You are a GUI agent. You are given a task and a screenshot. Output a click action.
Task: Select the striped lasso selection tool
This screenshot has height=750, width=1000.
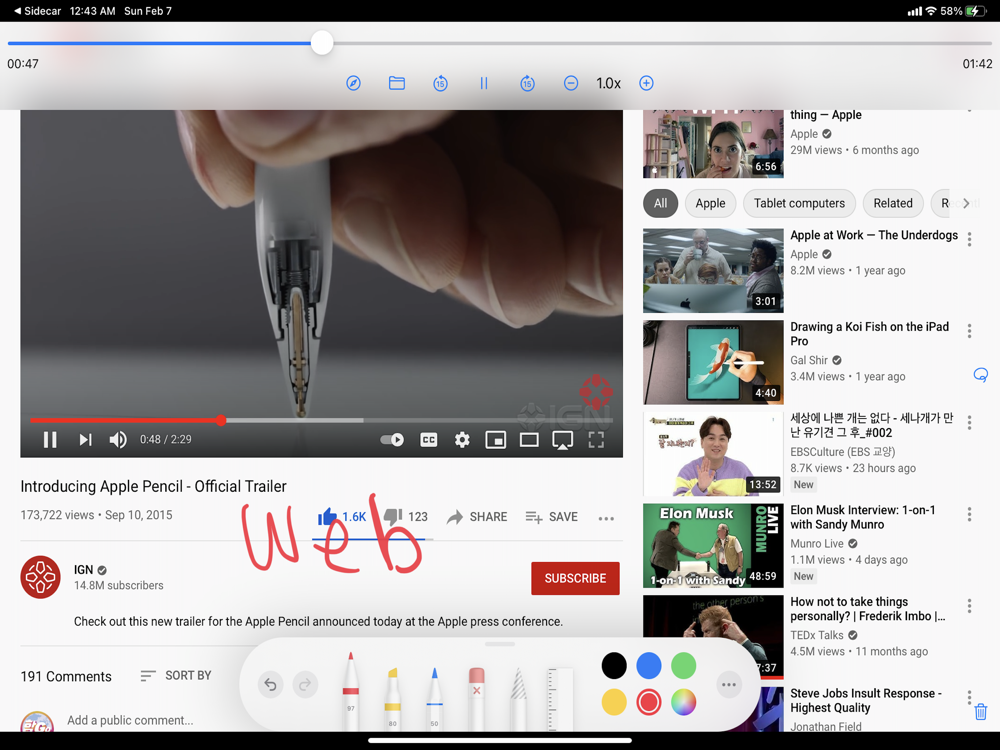518,698
